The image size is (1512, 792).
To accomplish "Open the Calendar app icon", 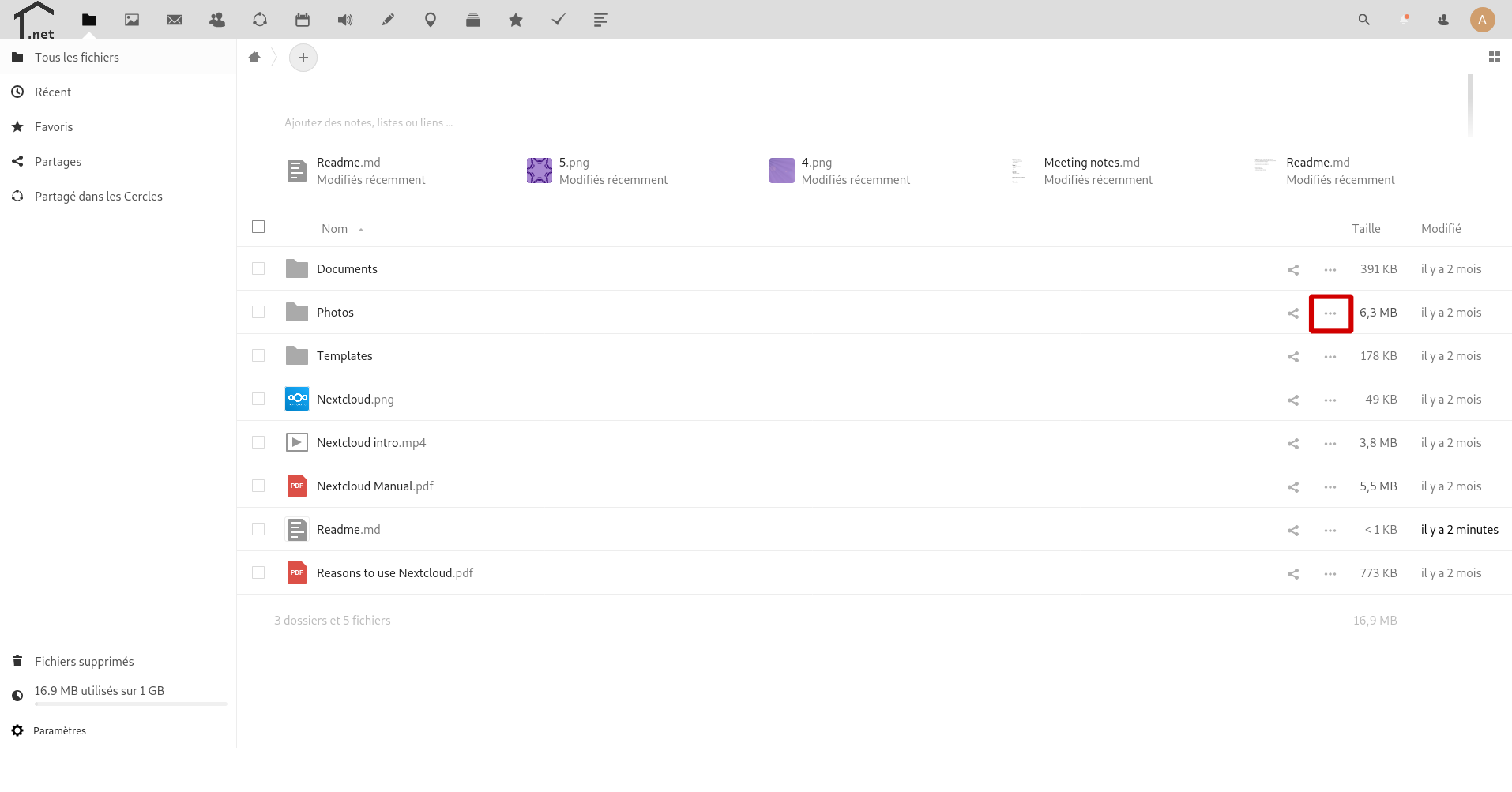I will pos(303,20).
